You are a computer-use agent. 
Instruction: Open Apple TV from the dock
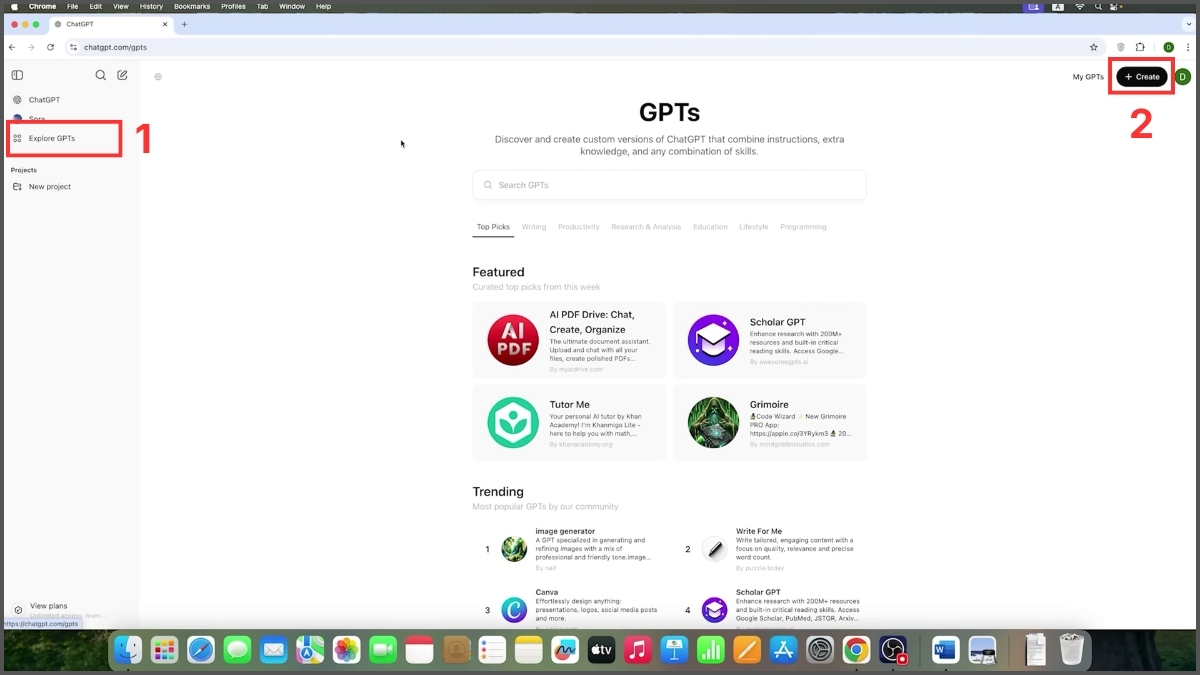[x=601, y=650]
